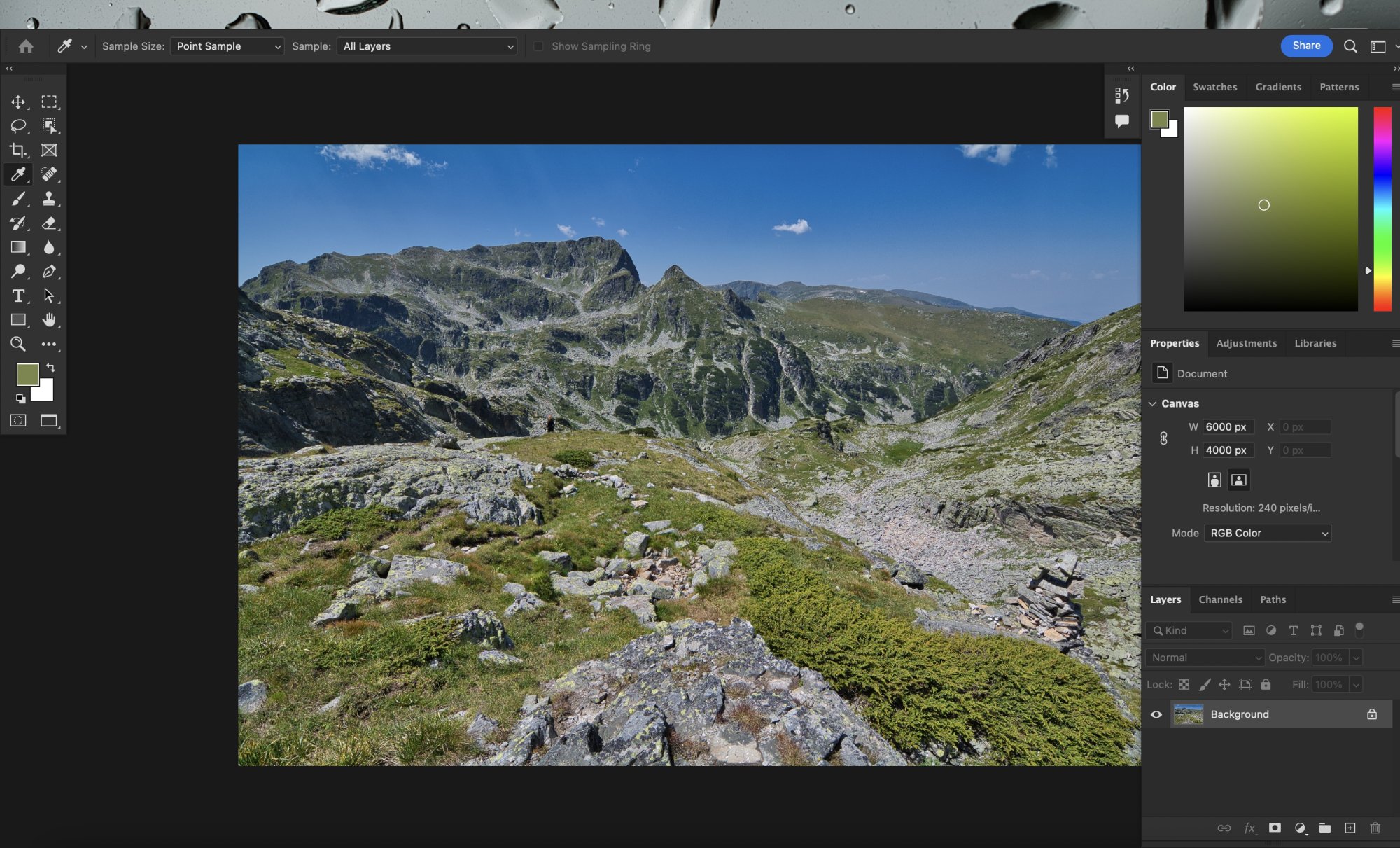
Task: Click the Share button
Action: pyautogui.click(x=1306, y=46)
